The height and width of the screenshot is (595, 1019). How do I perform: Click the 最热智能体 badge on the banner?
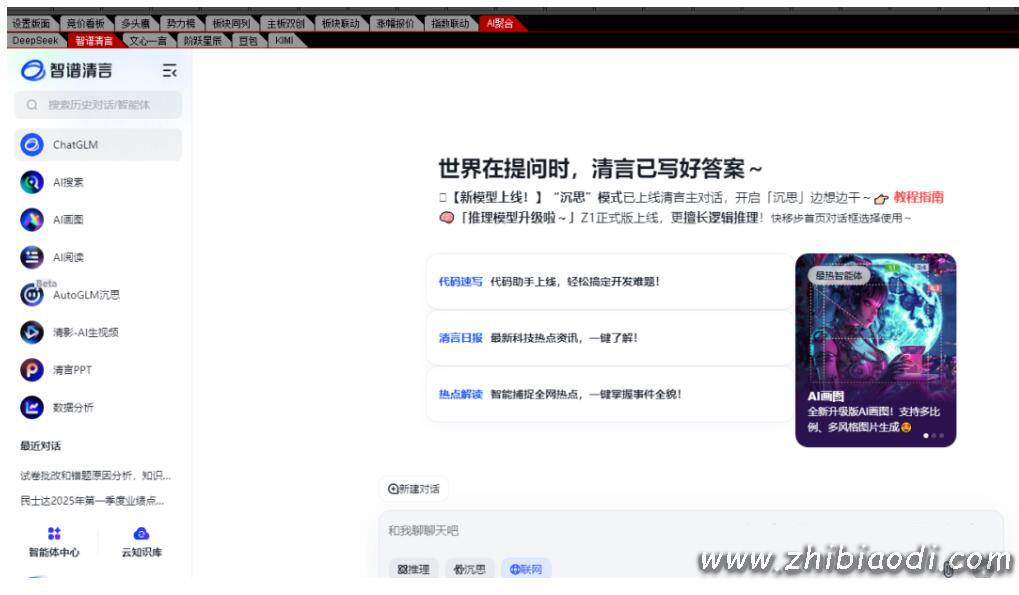point(838,275)
